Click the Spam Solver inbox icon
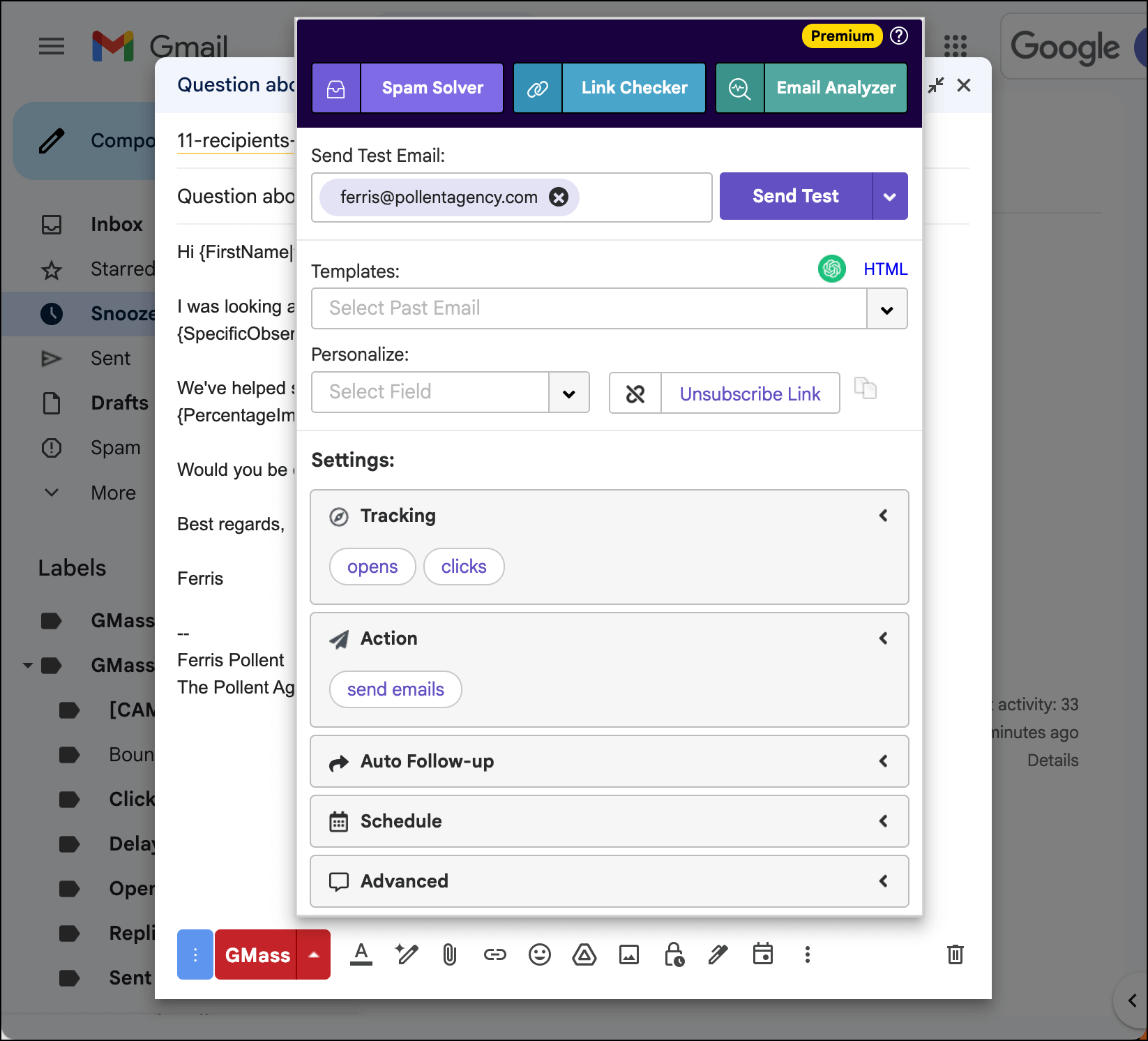The width and height of the screenshot is (1148, 1041). [x=336, y=88]
